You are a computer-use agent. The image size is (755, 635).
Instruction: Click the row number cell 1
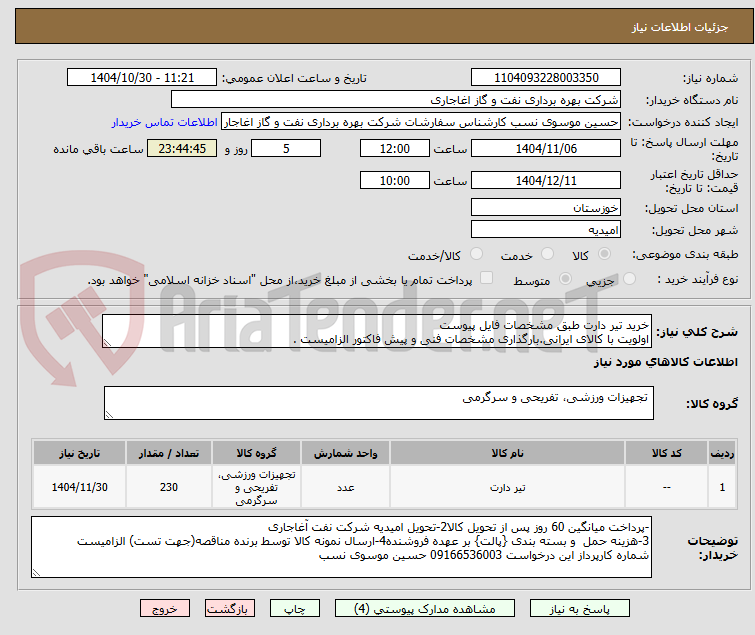click(x=722, y=487)
